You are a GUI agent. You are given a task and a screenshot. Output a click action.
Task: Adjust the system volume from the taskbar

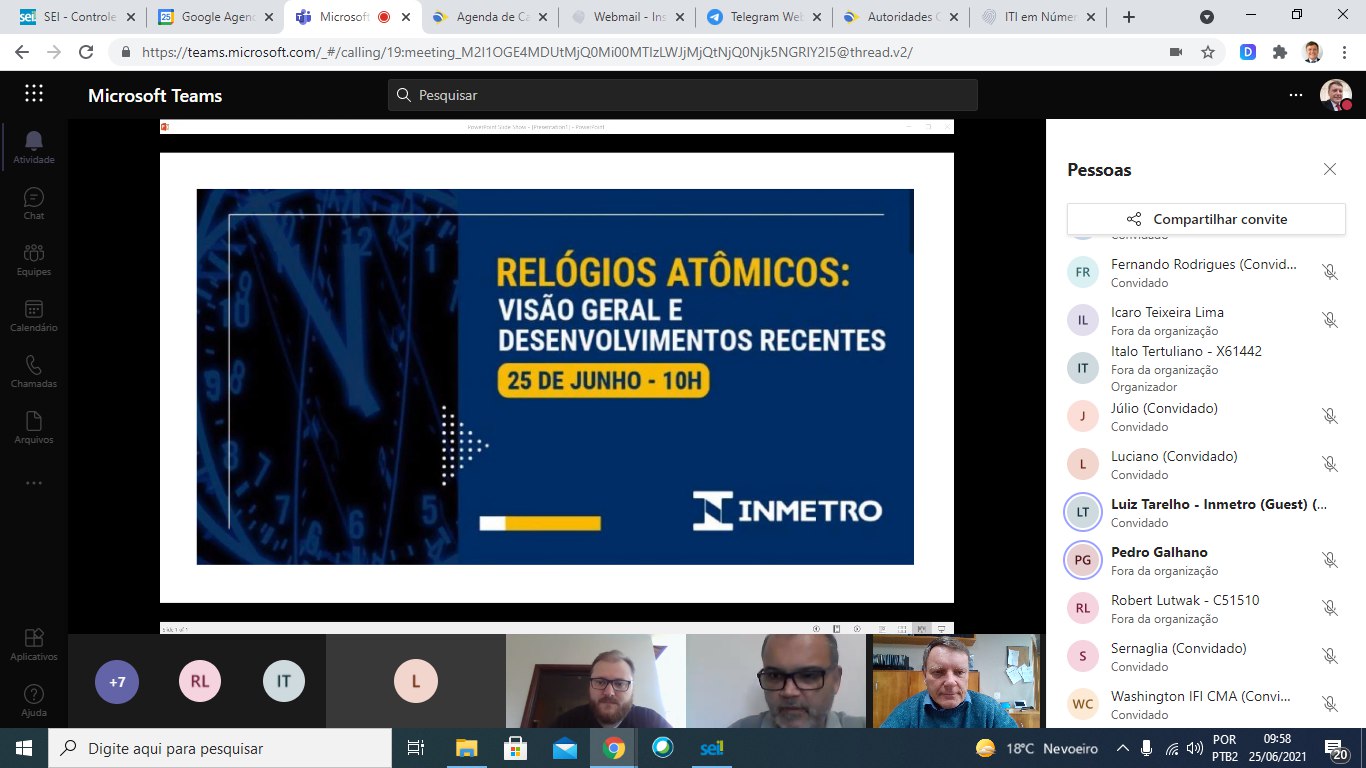1194,746
